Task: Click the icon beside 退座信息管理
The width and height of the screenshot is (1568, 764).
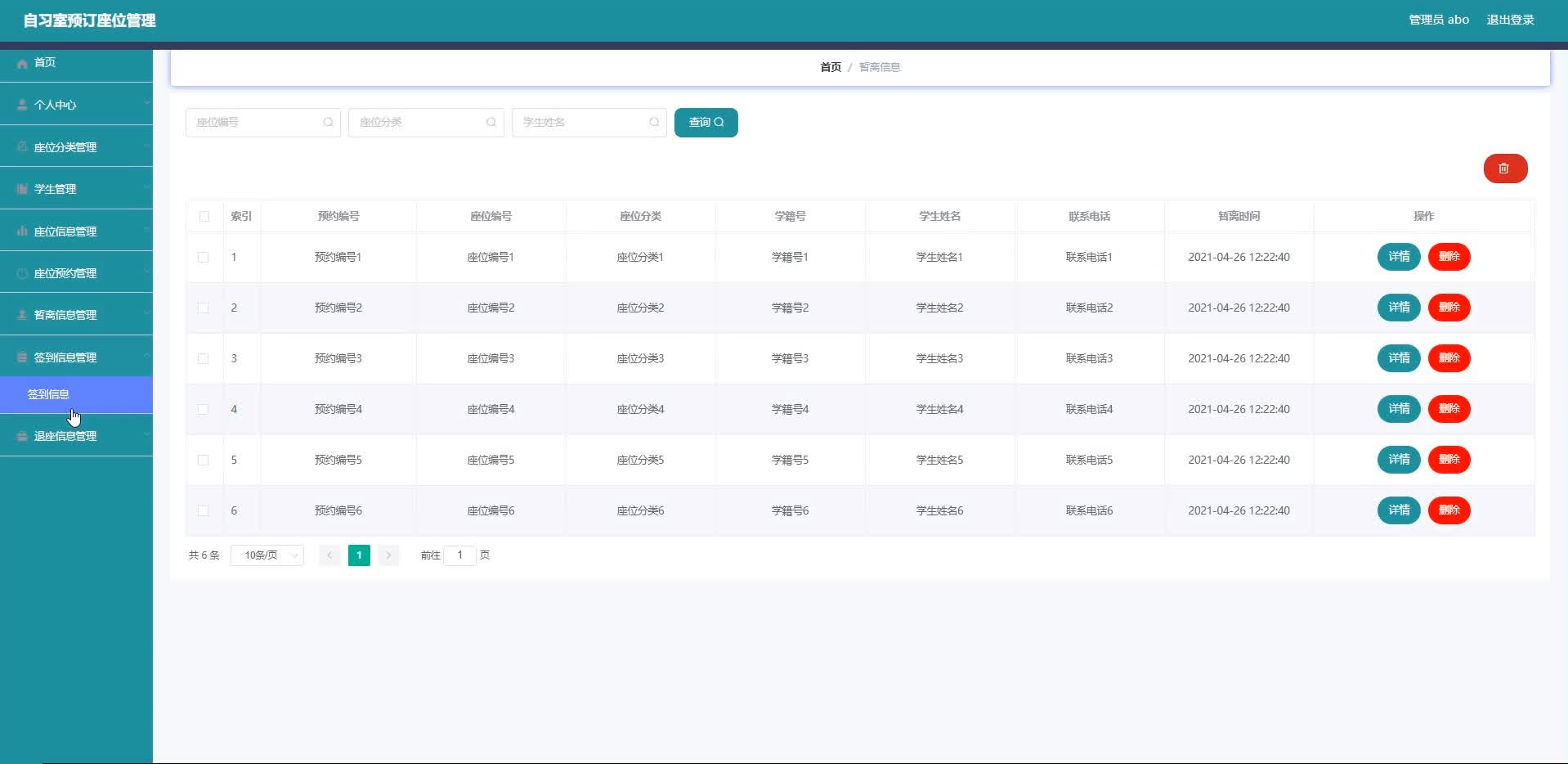Action: point(22,436)
